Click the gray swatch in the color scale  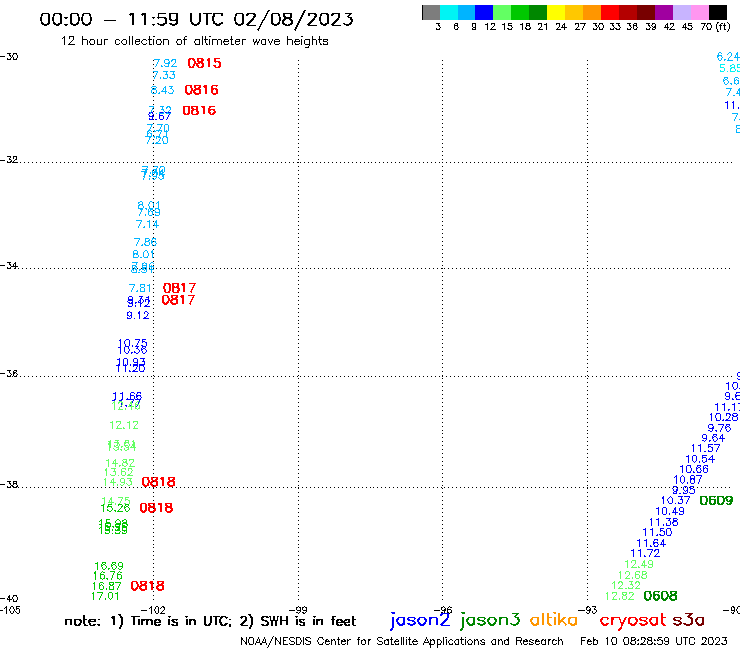(431, 12)
